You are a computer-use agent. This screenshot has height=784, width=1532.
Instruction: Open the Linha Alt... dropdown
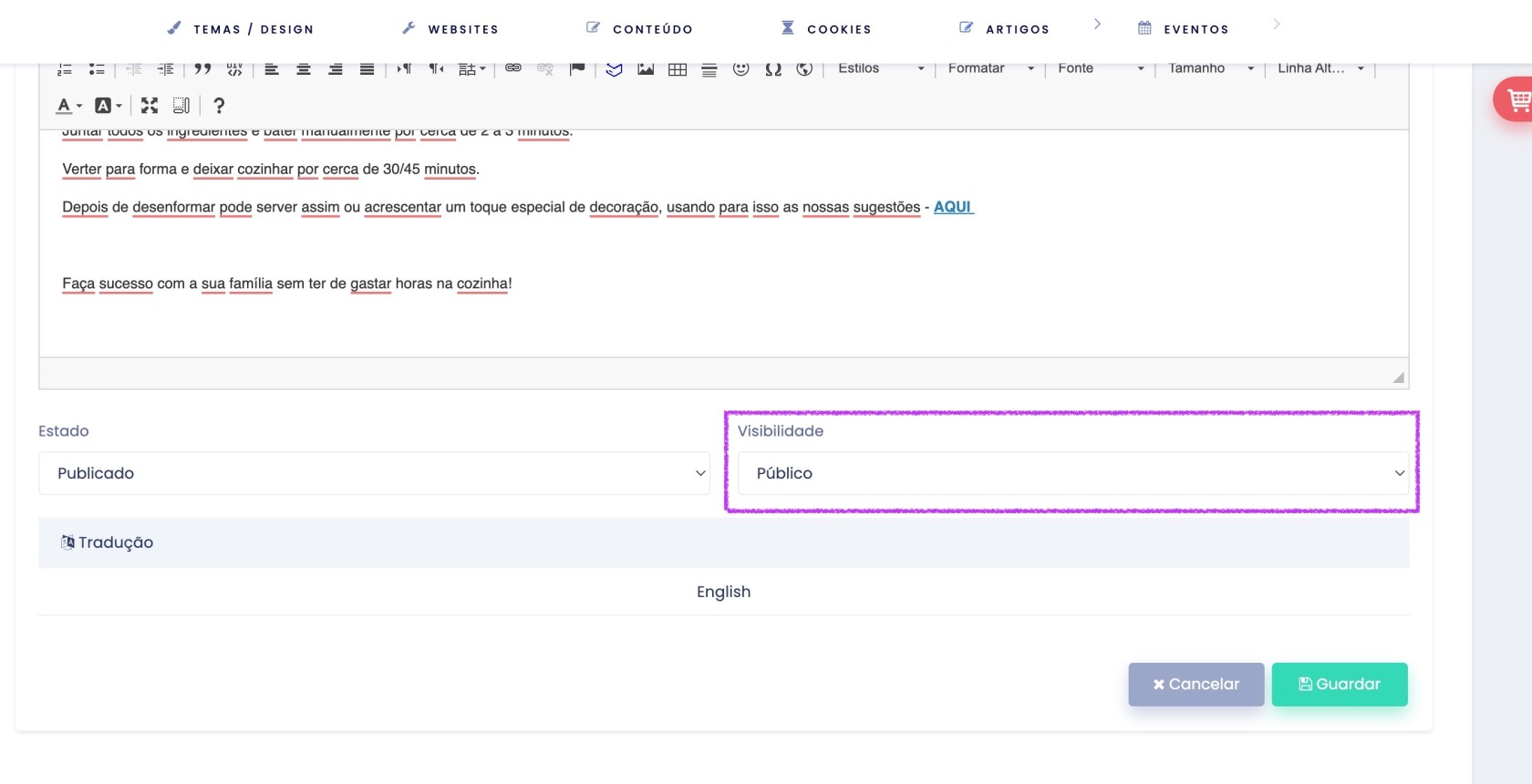point(1320,68)
